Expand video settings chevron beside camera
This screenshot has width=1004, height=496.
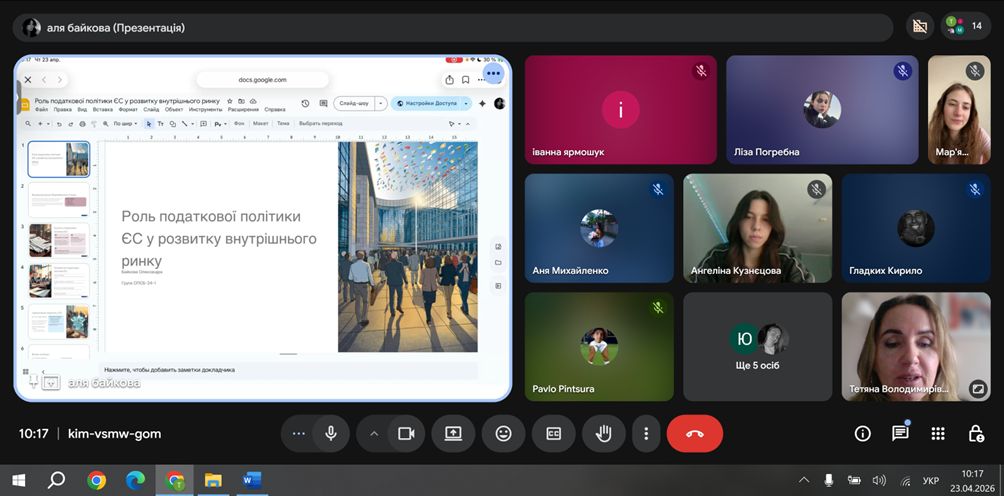[374, 433]
